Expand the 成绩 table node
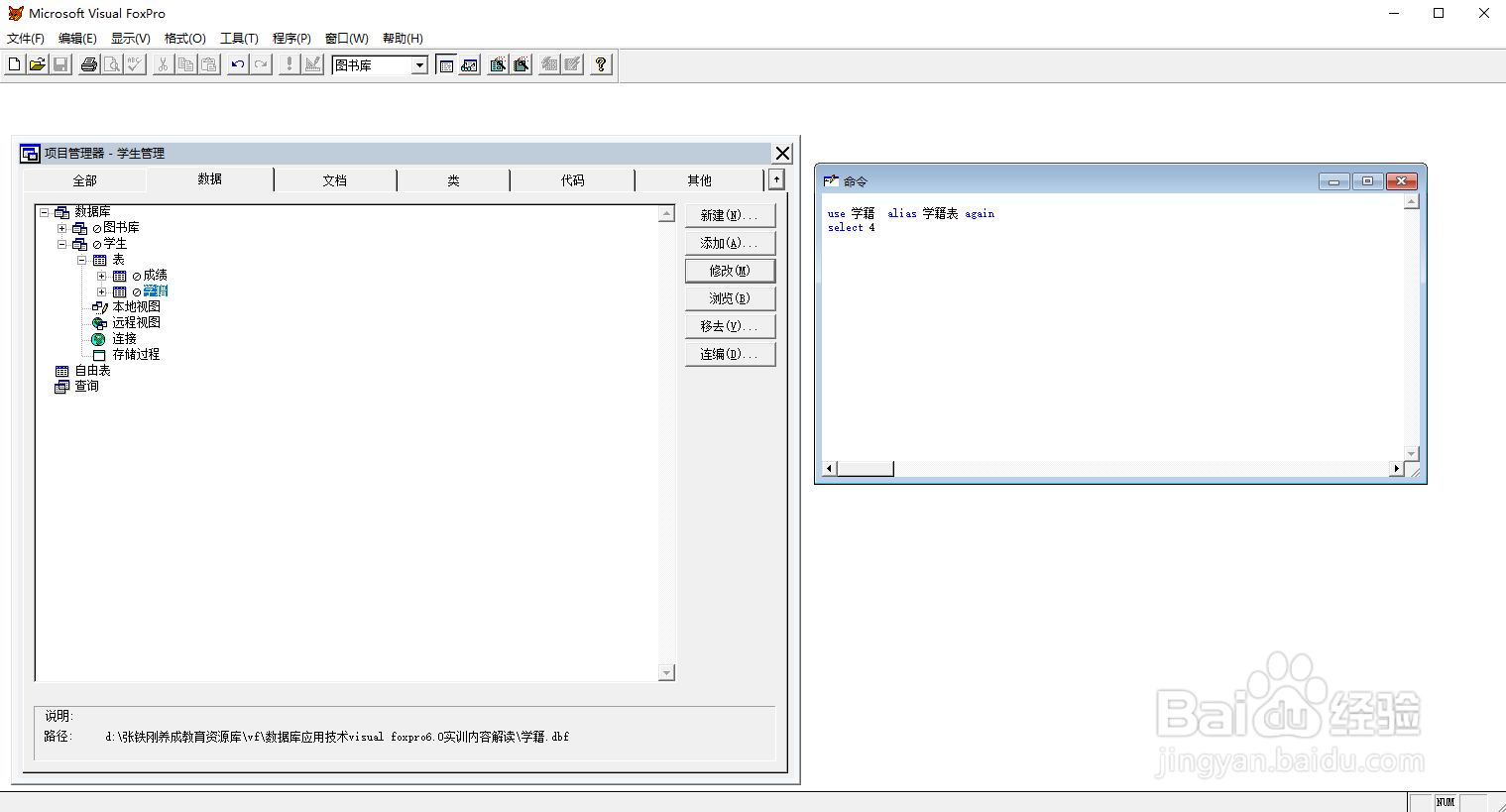Image resolution: width=1506 pixels, height=812 pixels. click(101, 276)
